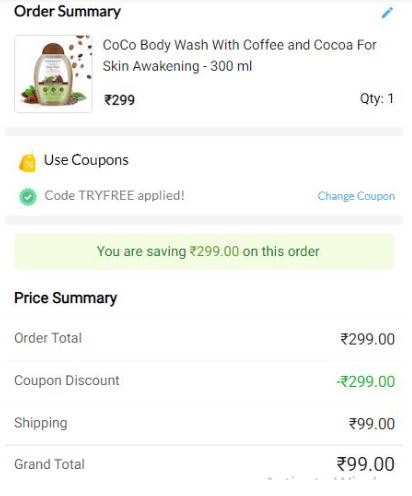Image resolution: width=412 pixels, height=496 pixels.
Task: Click the pencil edit icon for Order Summary
Action: [x=387, y=13]
